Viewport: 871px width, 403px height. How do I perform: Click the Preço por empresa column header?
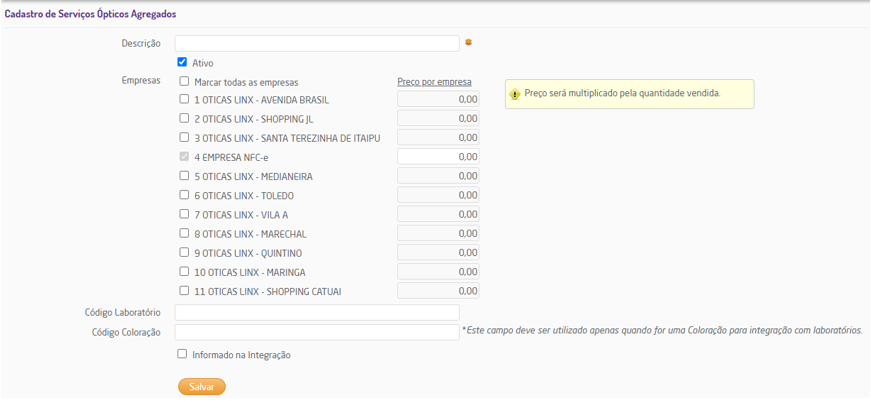click(x=434, y=82)
